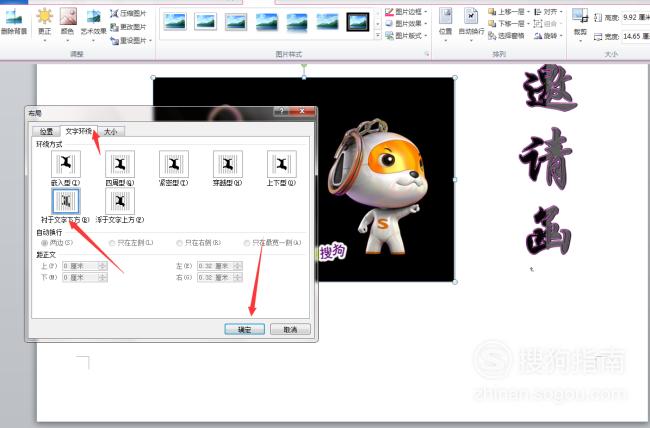This screenshot has width=650, height=428.
Task: Apply the third picture style thumbnail
Action: point(236,22)
